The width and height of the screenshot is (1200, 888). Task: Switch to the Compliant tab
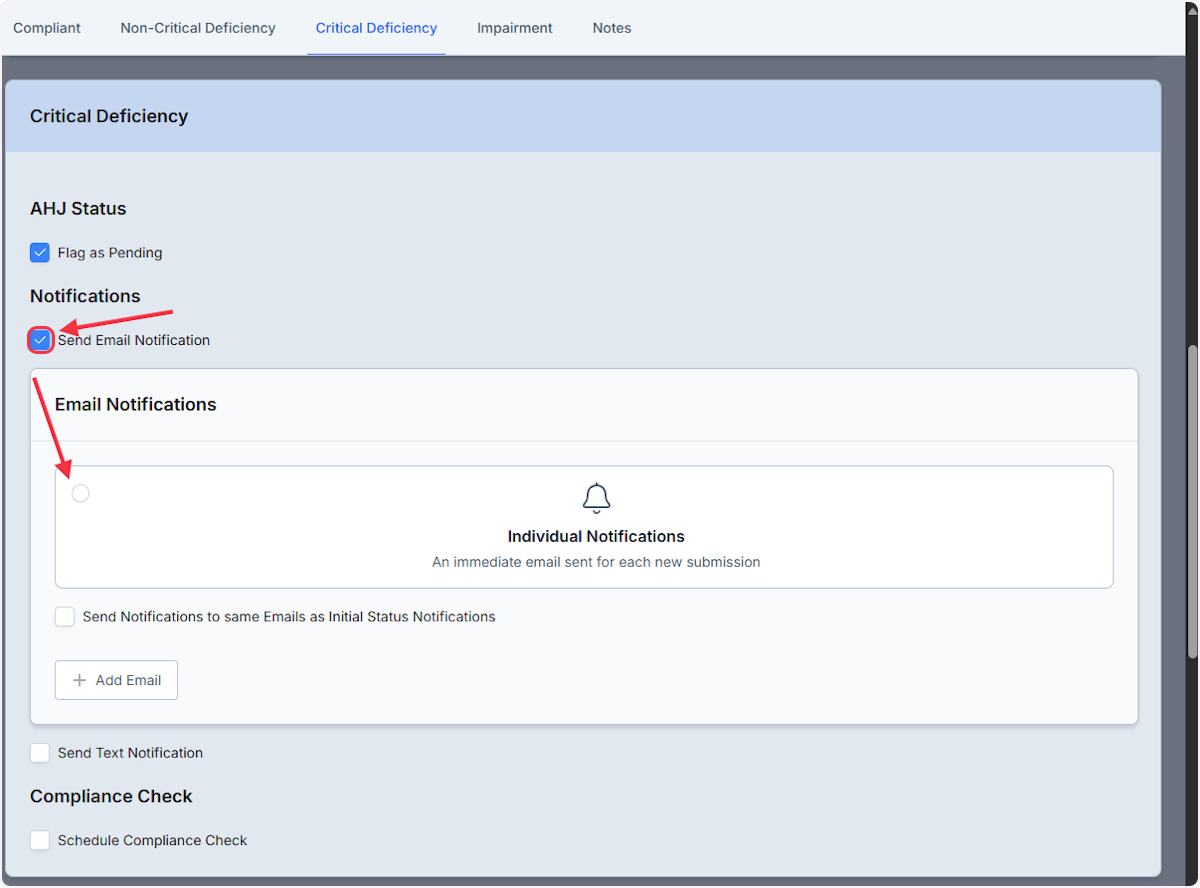point(47,28)
